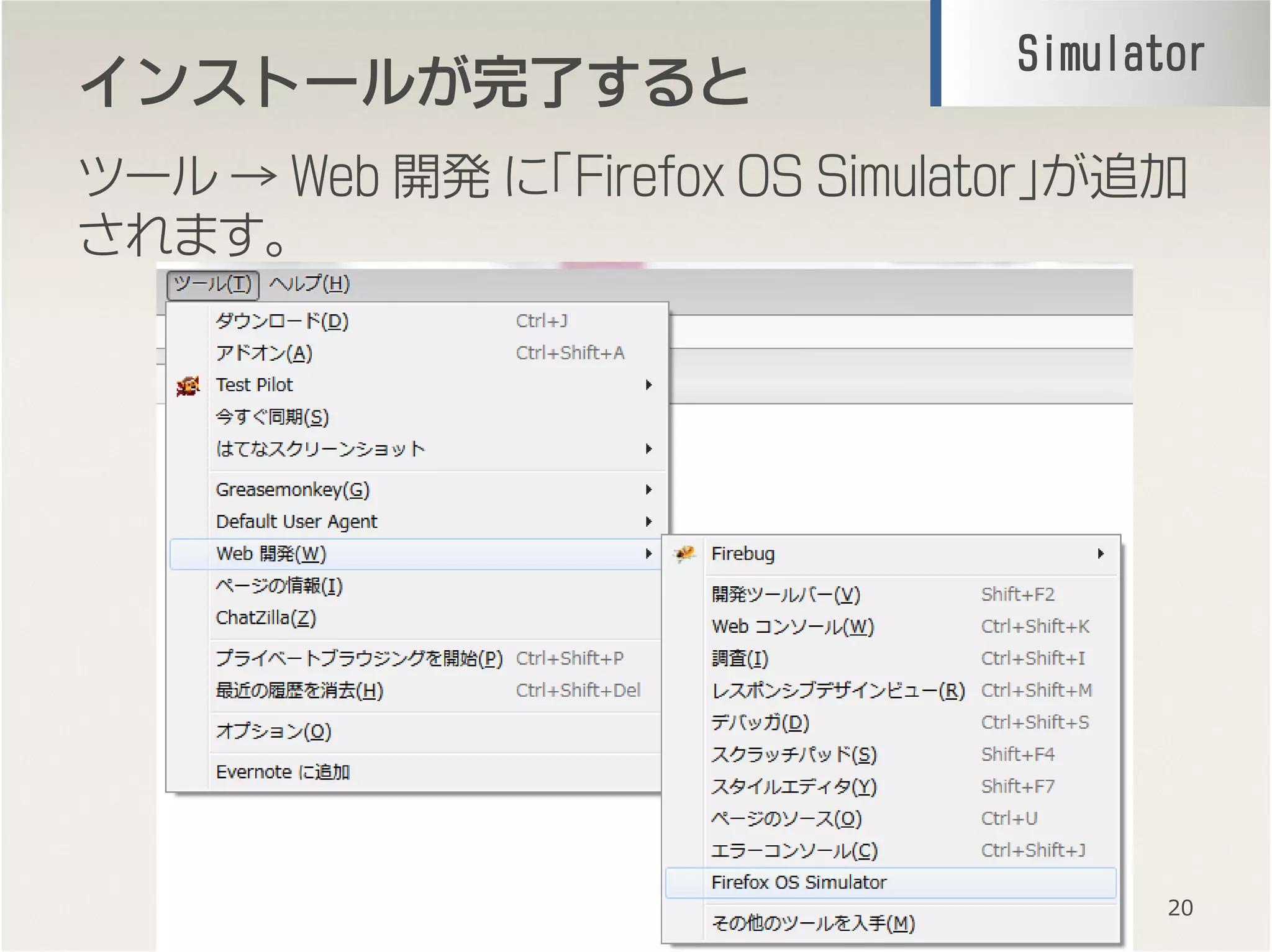Open スタイルエディタ(Y)
Screen dimensions: 1272x952
794,787
